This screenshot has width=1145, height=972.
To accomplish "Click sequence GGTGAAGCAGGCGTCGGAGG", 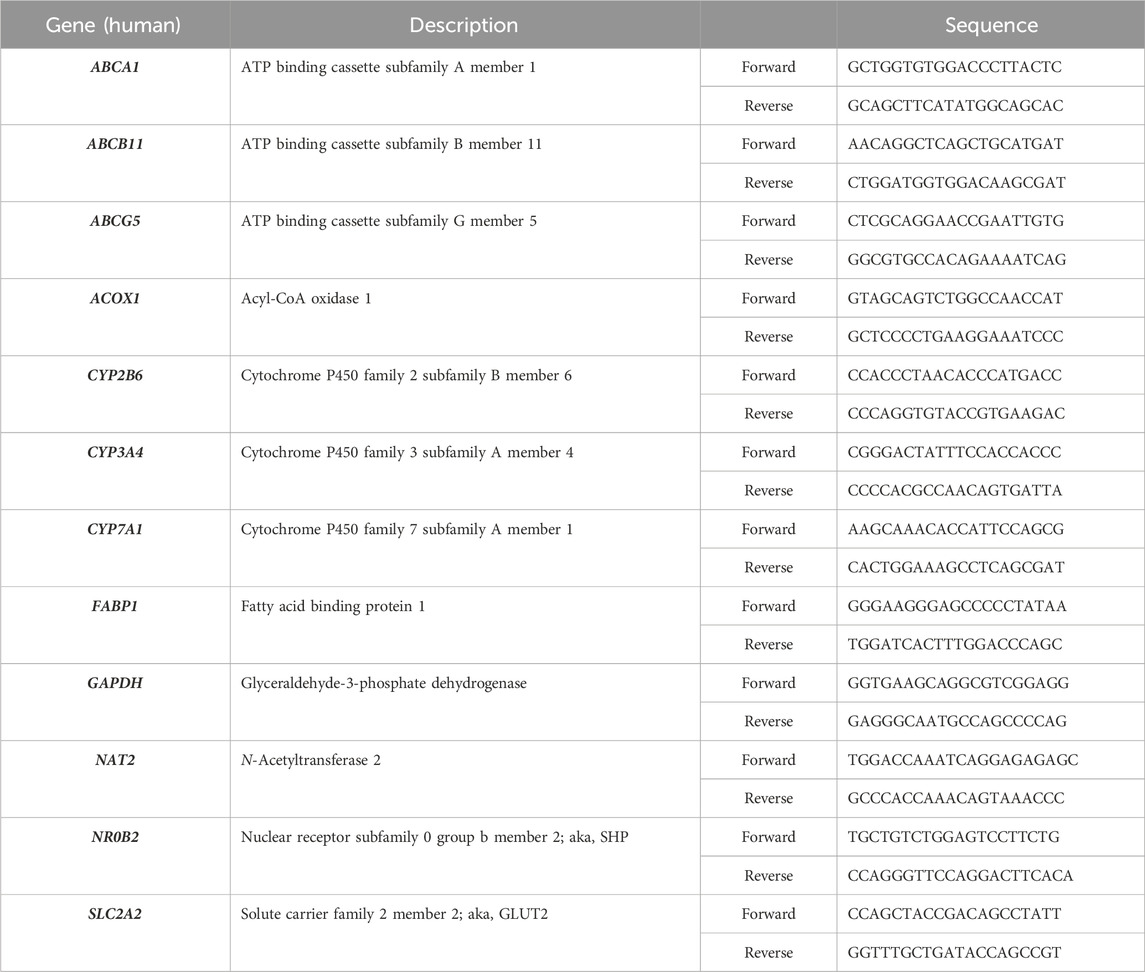I will click(958, 683).
